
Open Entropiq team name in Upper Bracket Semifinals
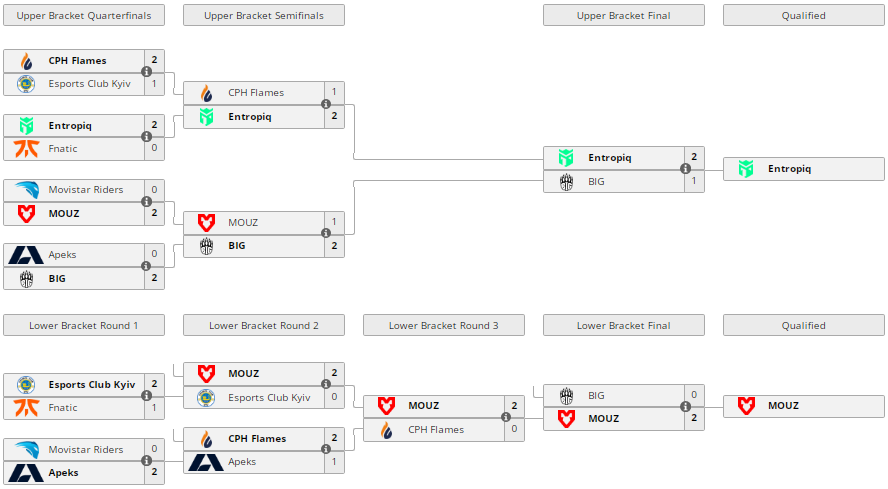click(250, 117)
